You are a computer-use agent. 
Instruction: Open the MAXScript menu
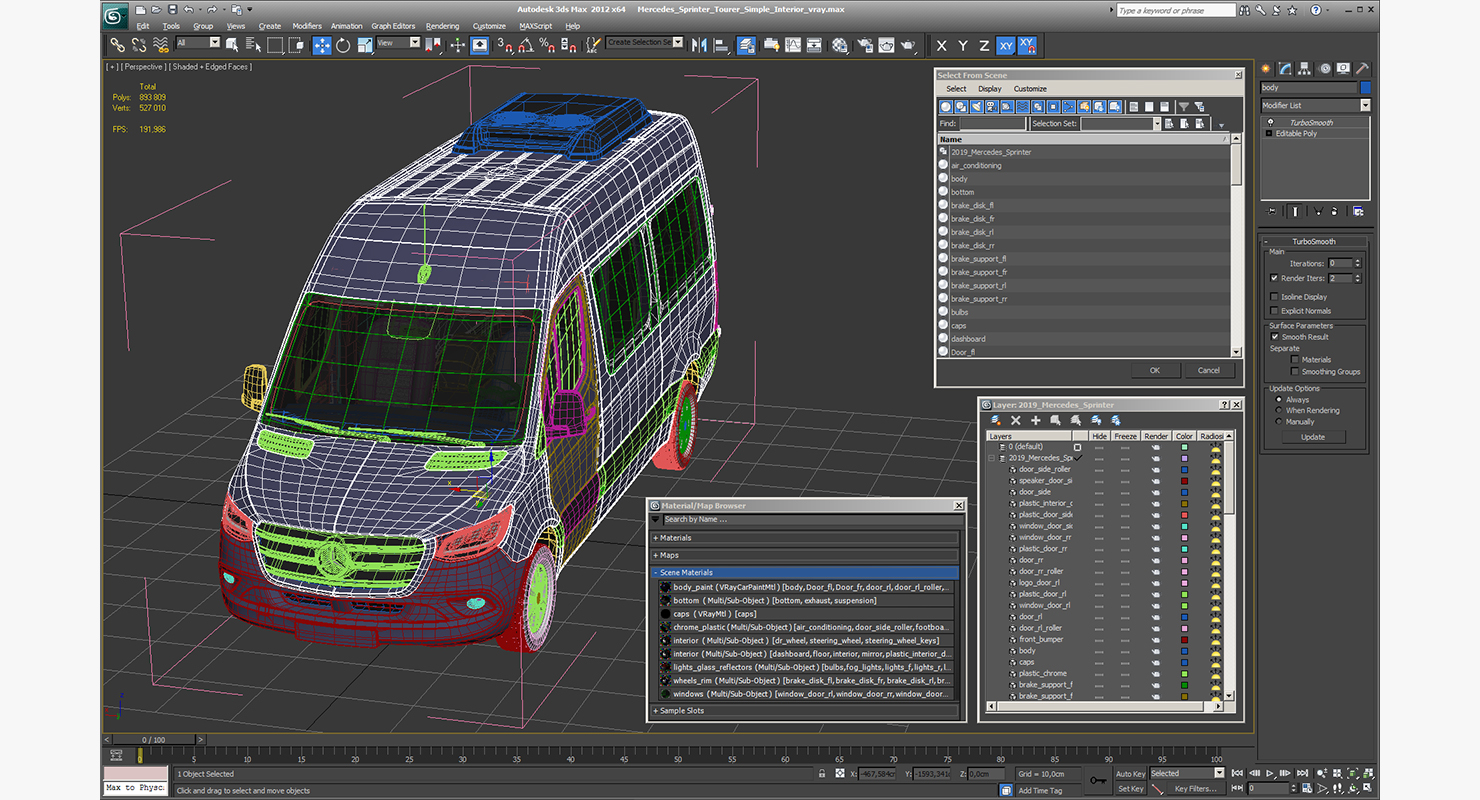pos(535,26)
